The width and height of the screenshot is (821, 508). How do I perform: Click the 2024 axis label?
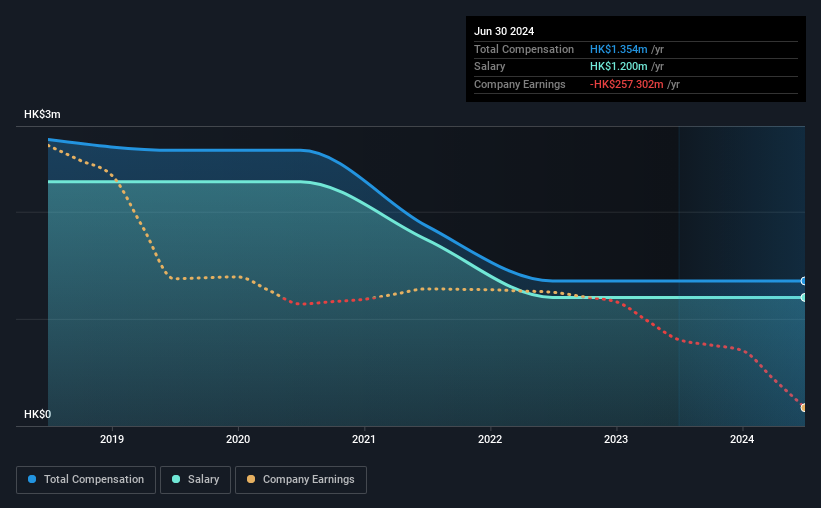742,439
